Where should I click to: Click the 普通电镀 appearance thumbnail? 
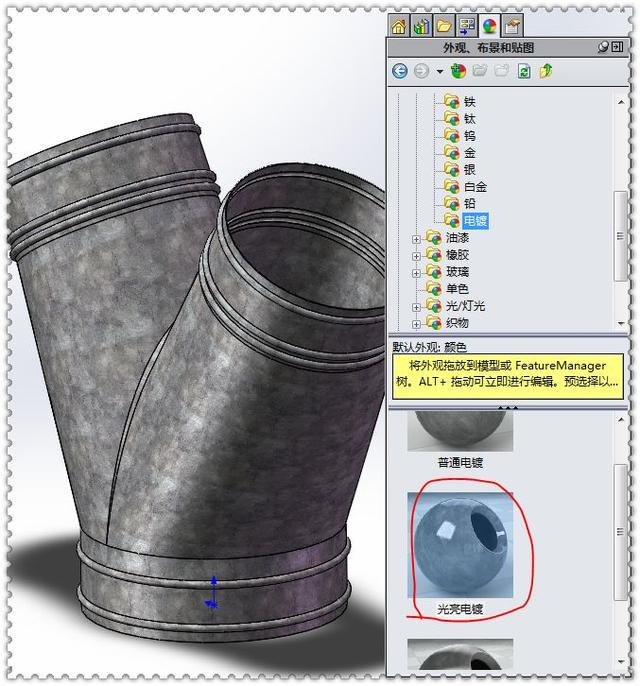tap(460, 431)
